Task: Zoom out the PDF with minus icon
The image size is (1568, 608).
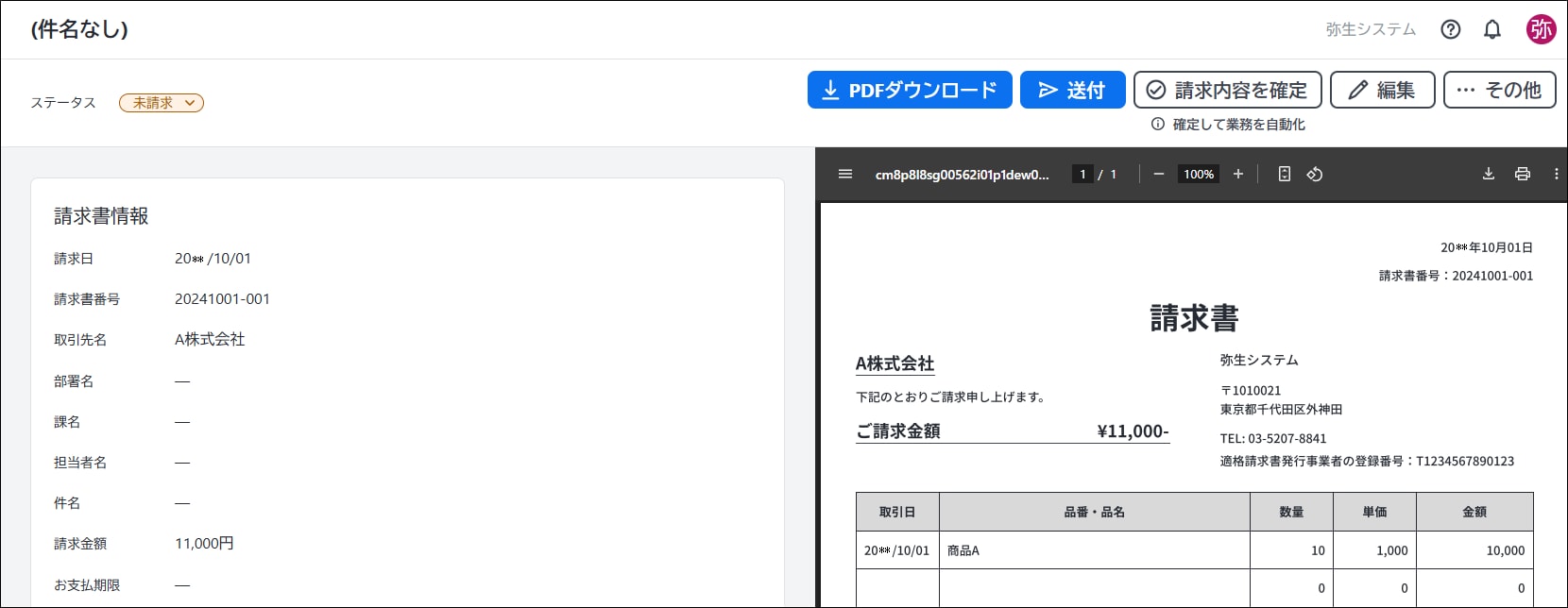Action: coord(1159,174)
